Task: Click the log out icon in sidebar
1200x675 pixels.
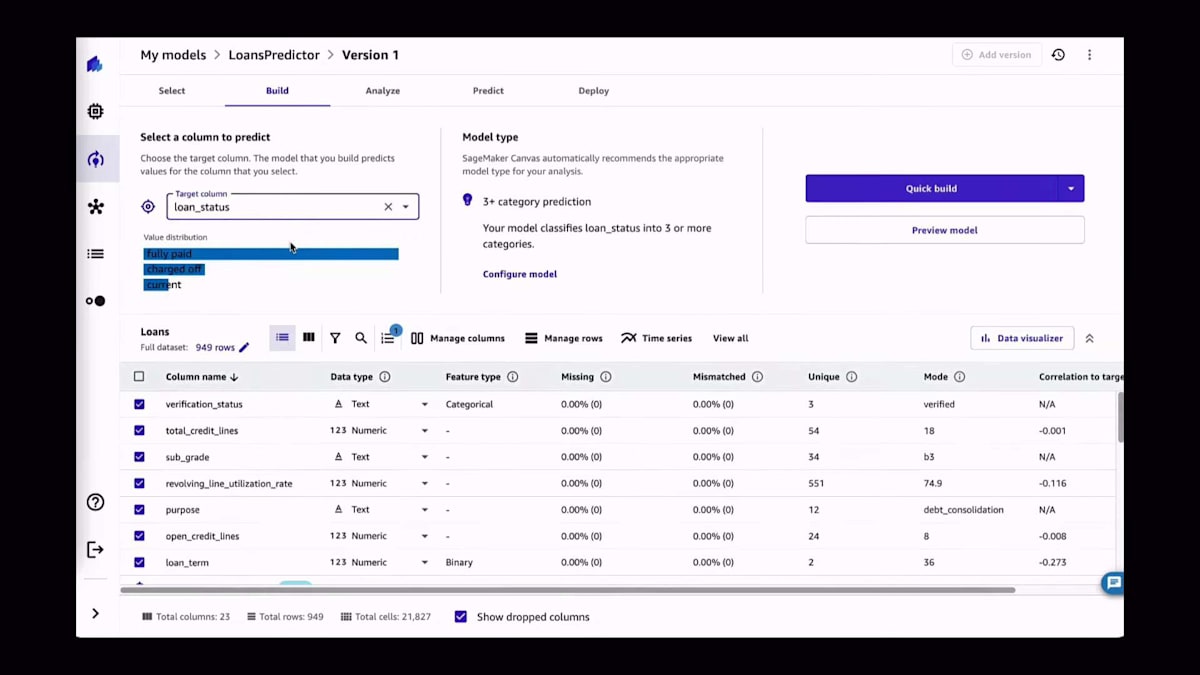Action: (x=95, y=549)
